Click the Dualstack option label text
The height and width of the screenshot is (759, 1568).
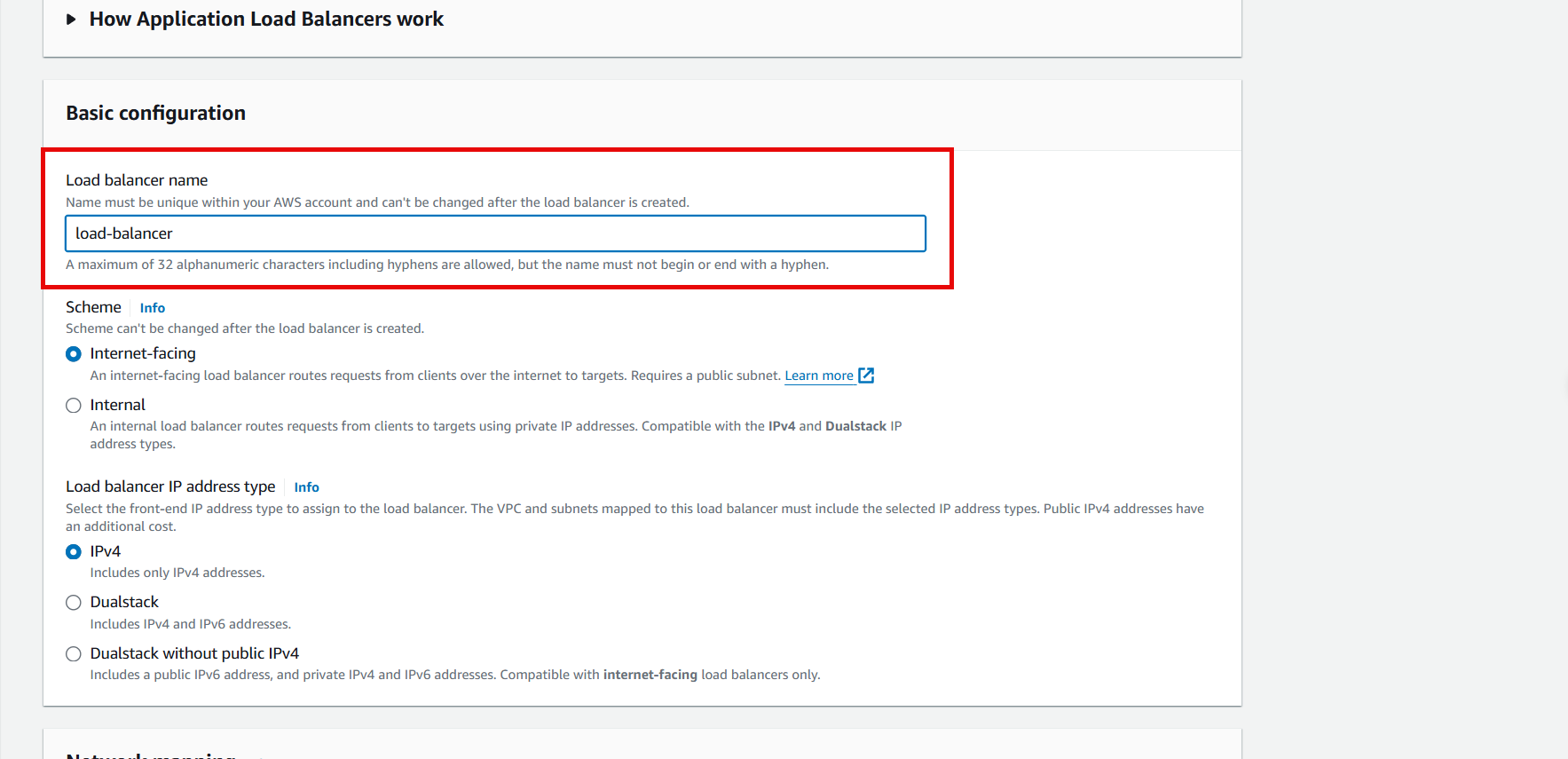pyautogui.click(x=124, y=602)
